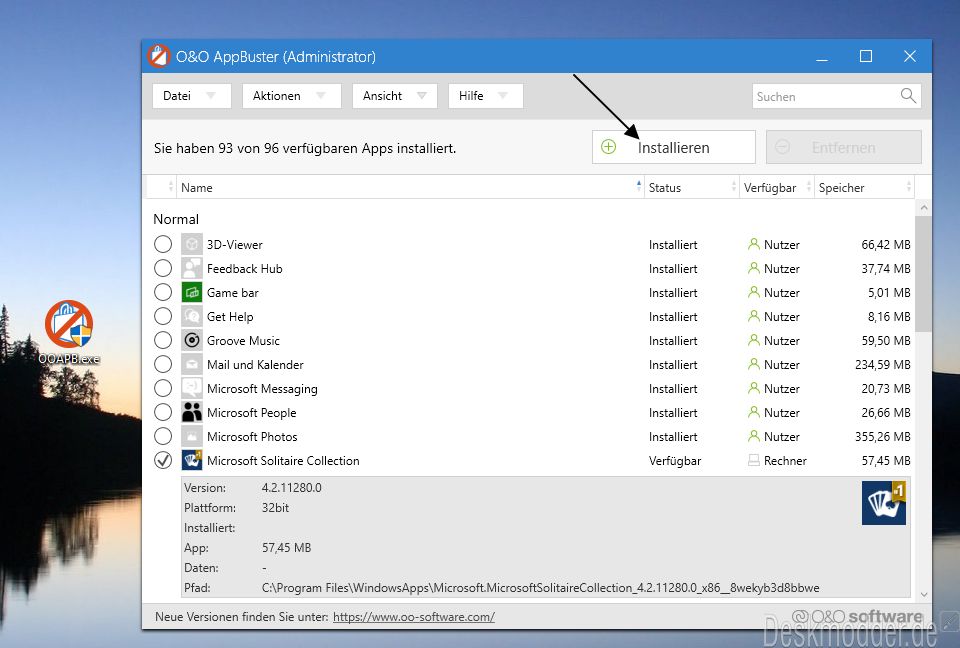Image resolution: width=960 pixels, height=648 pixels.
Task: Select the OOAPB.exe desktop icon
Action: [69, 333]
